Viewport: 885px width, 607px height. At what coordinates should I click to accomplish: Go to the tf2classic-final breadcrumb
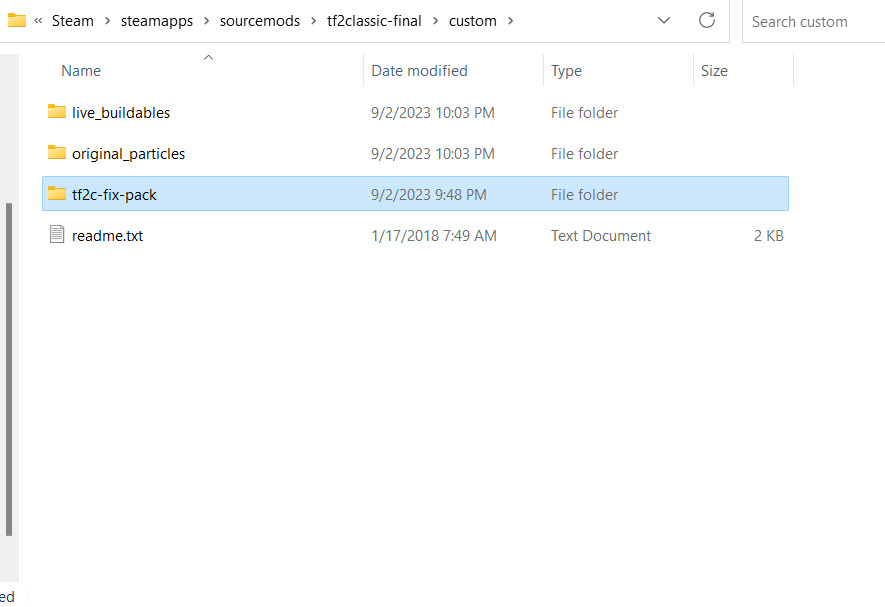[374, 21]
